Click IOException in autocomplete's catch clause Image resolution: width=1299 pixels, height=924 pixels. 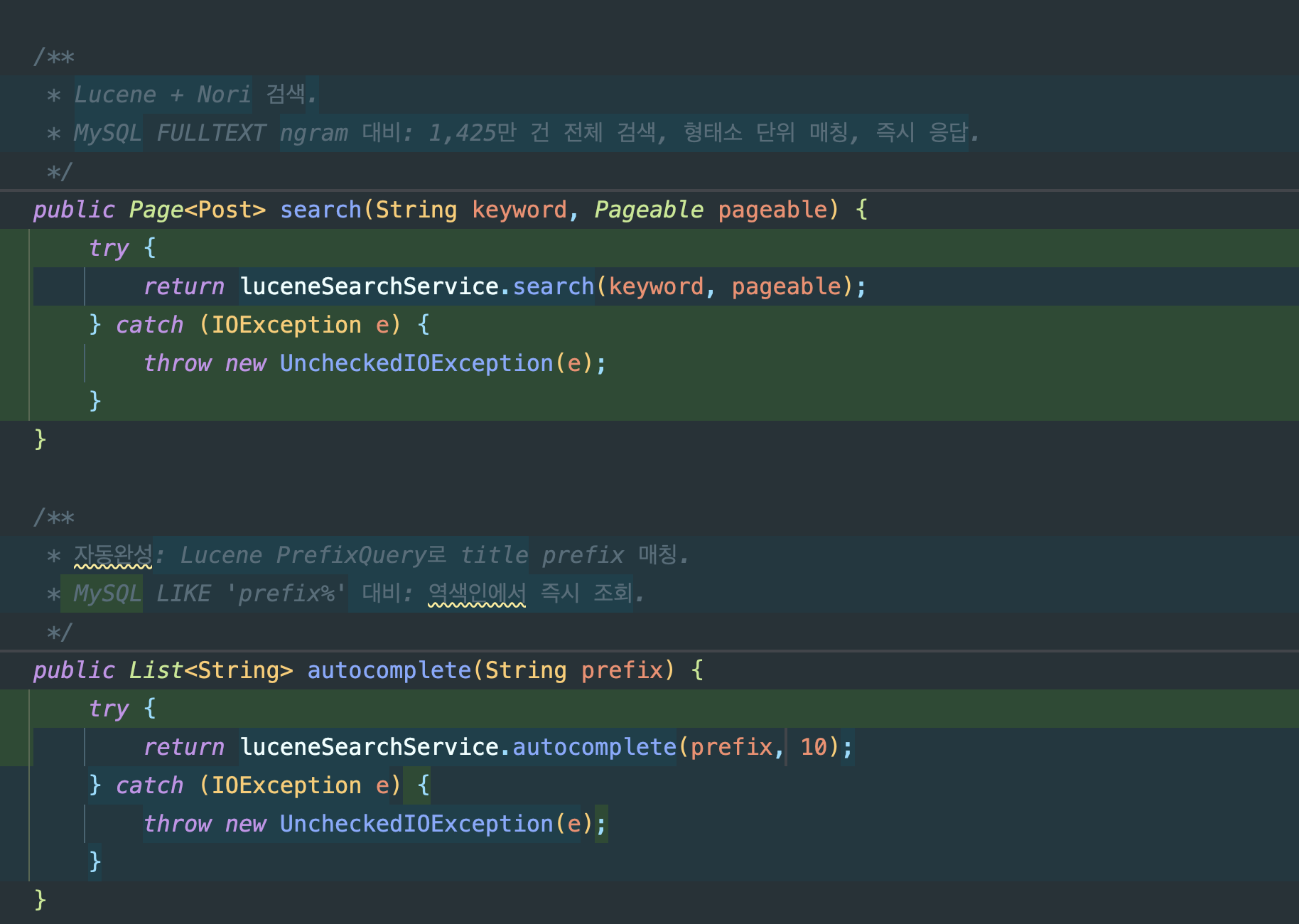(286, 785)
